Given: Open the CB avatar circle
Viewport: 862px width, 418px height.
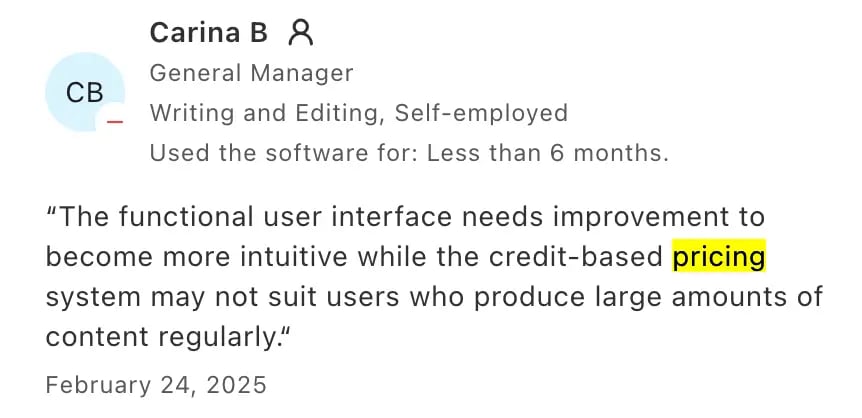Looking at the screenshot, I should point(85,92).
